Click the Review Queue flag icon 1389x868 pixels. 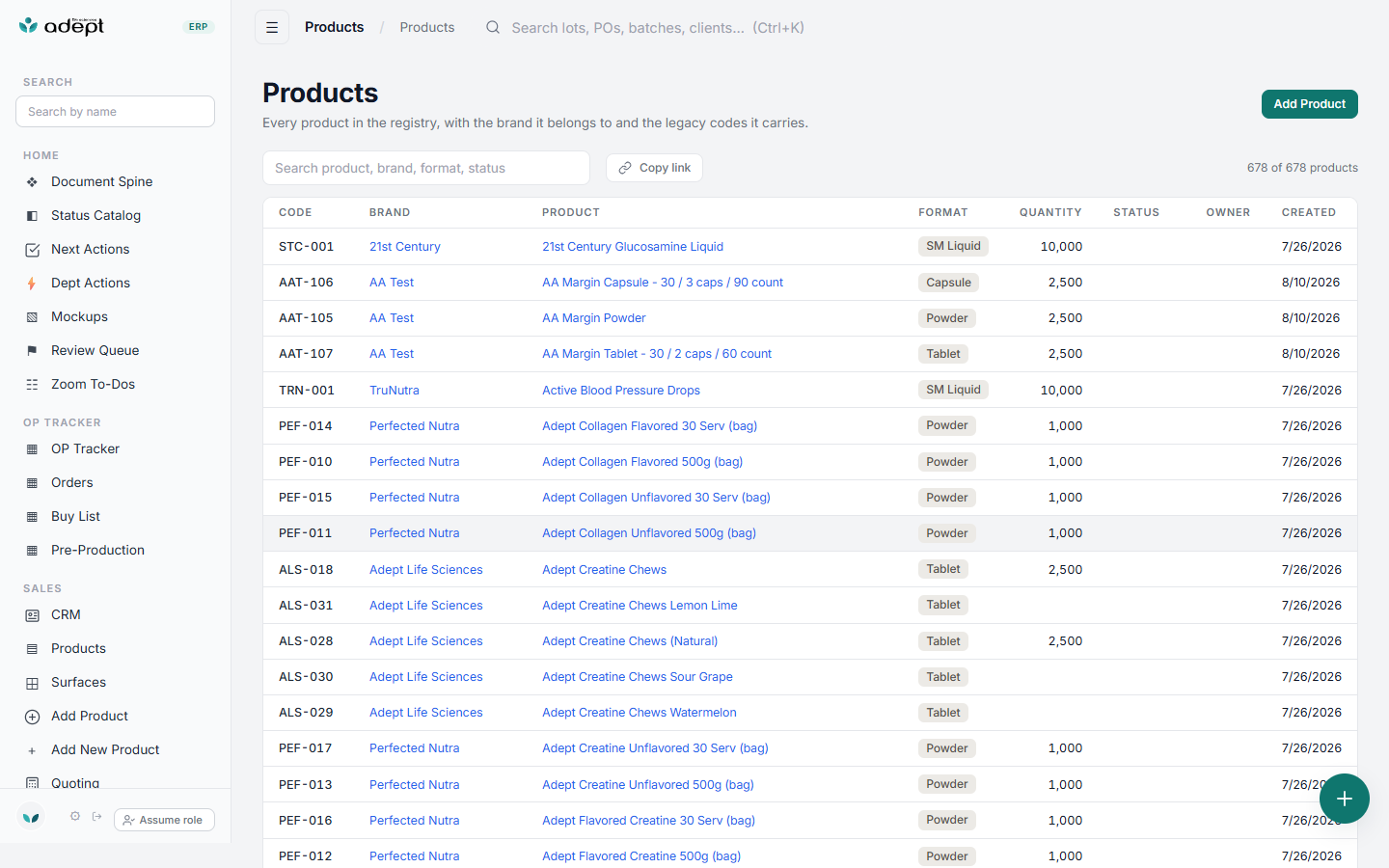click(32, 351)
